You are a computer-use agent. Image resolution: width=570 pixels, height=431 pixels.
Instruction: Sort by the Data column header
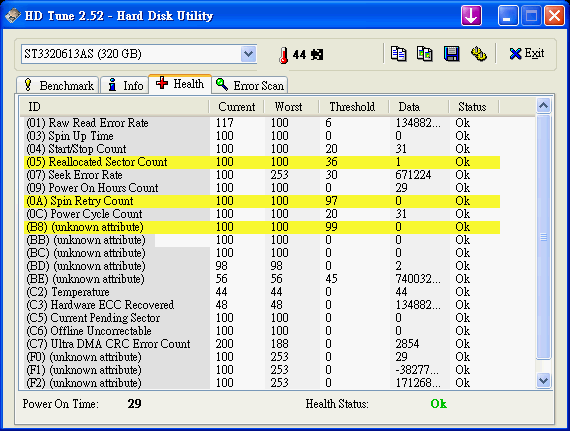pos(419,107)
